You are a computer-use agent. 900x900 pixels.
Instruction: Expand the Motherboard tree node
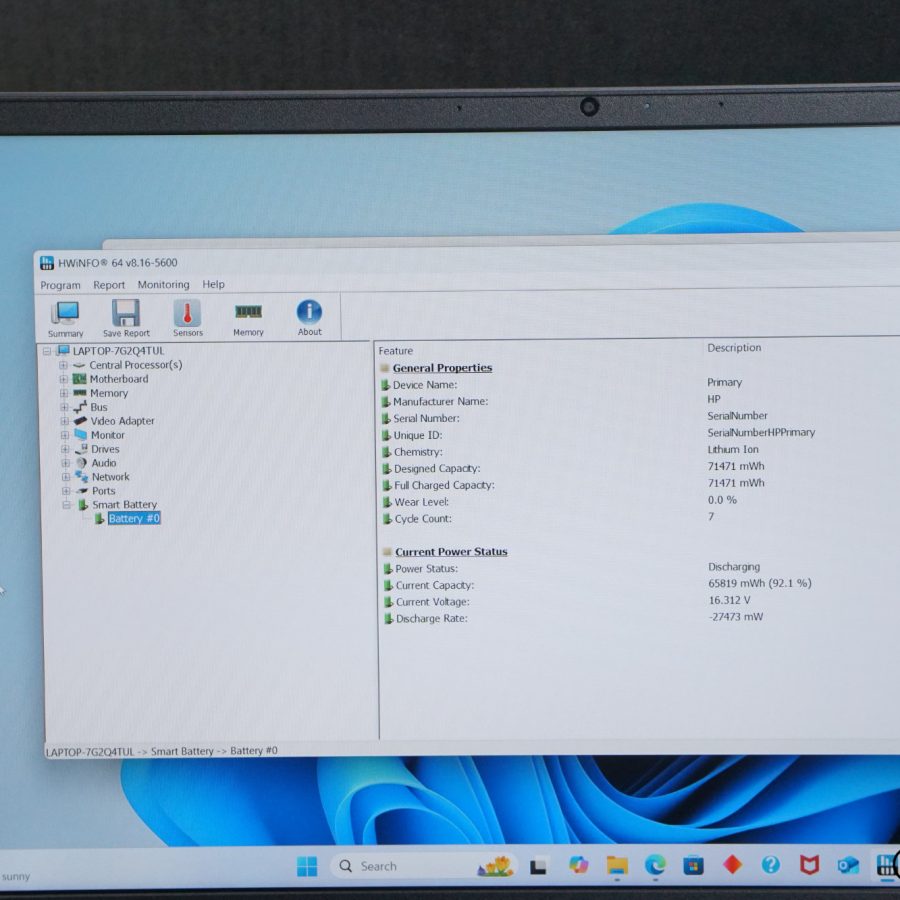[64, 379]
